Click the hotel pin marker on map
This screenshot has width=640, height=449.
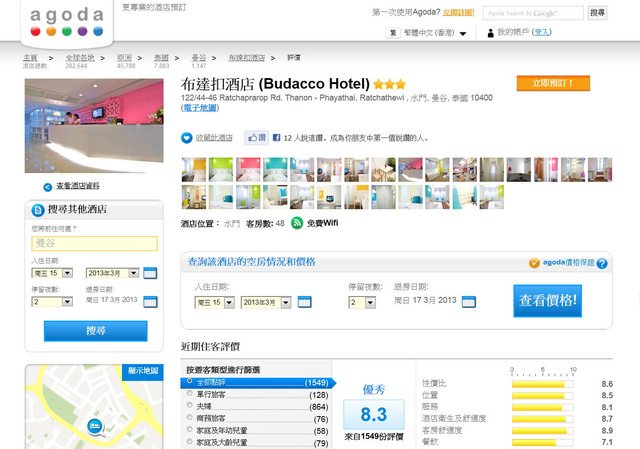tap(96, 427)
